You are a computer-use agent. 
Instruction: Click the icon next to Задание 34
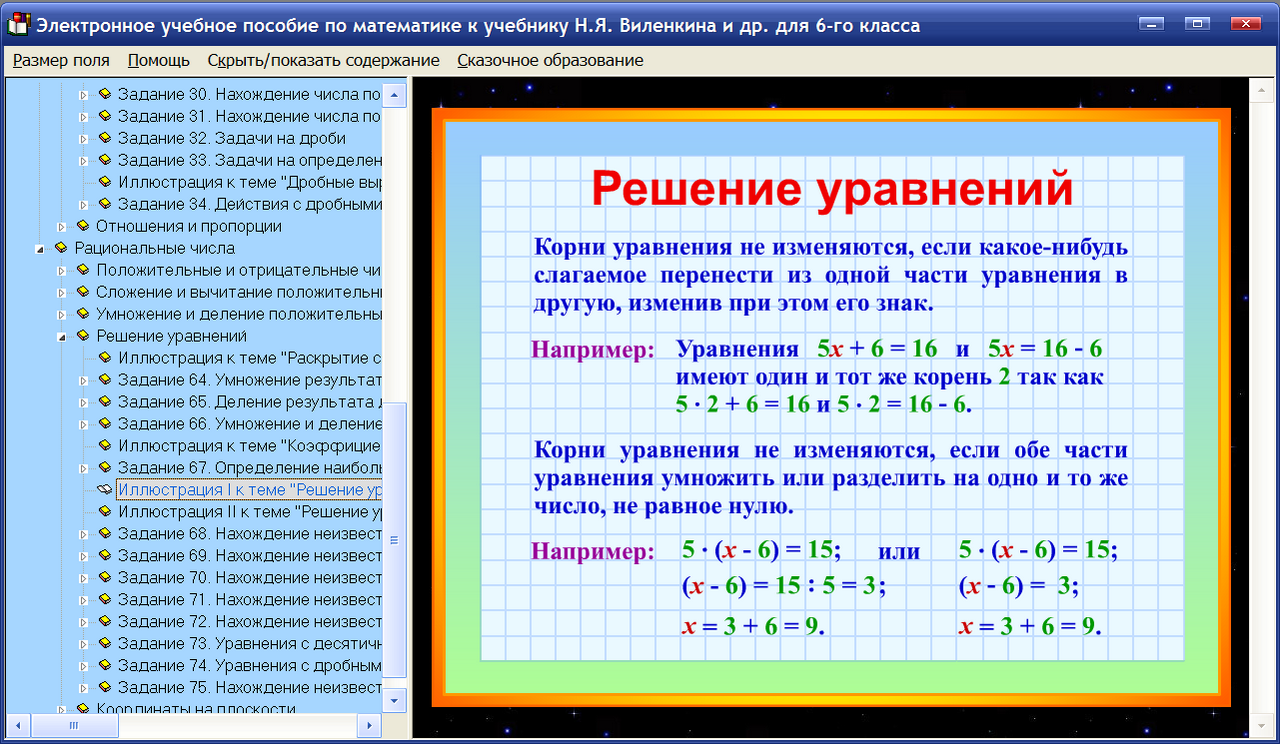tap(105, 203)
